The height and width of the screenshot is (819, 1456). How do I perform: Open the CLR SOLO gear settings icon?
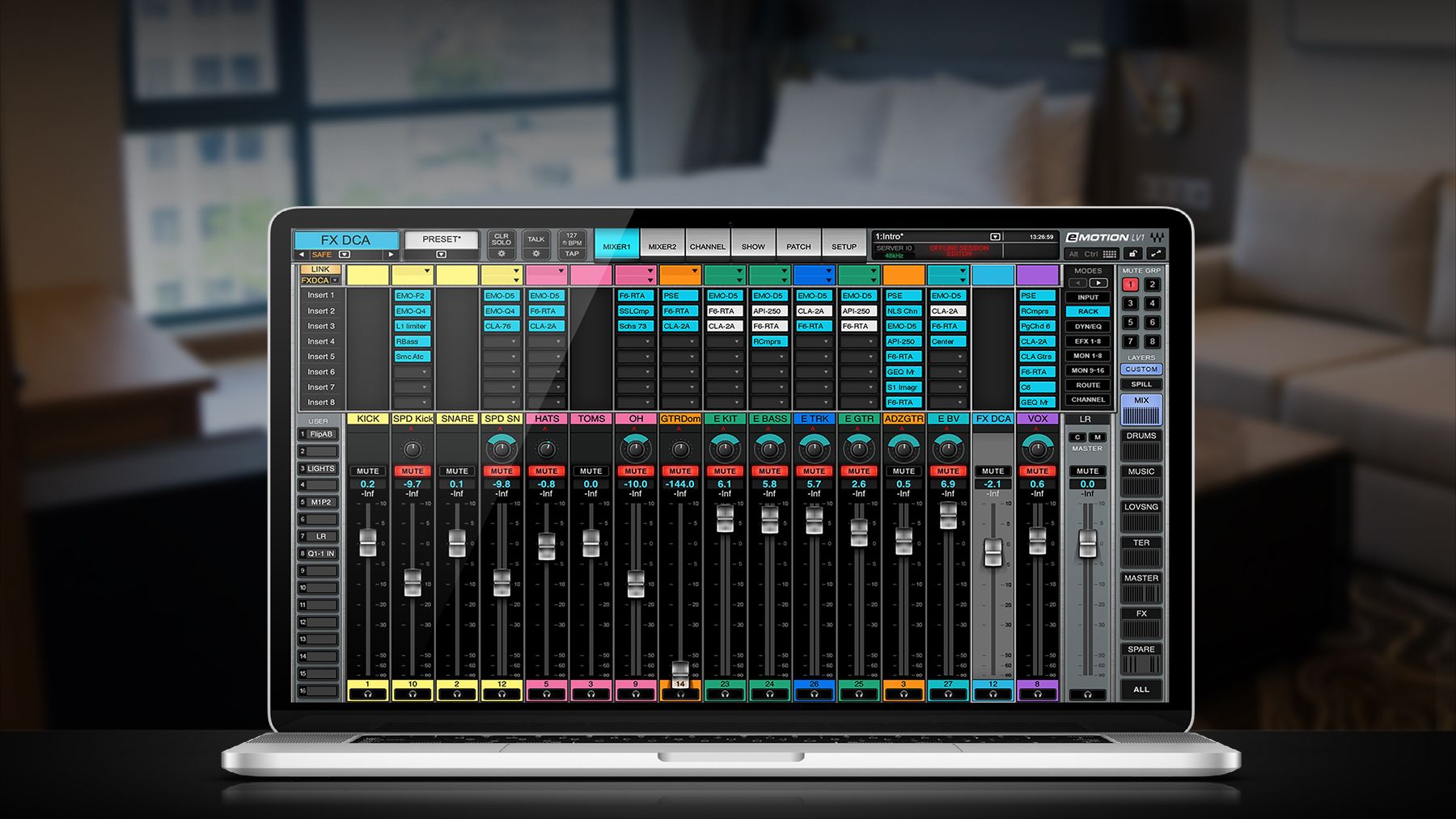pos(502,254)
